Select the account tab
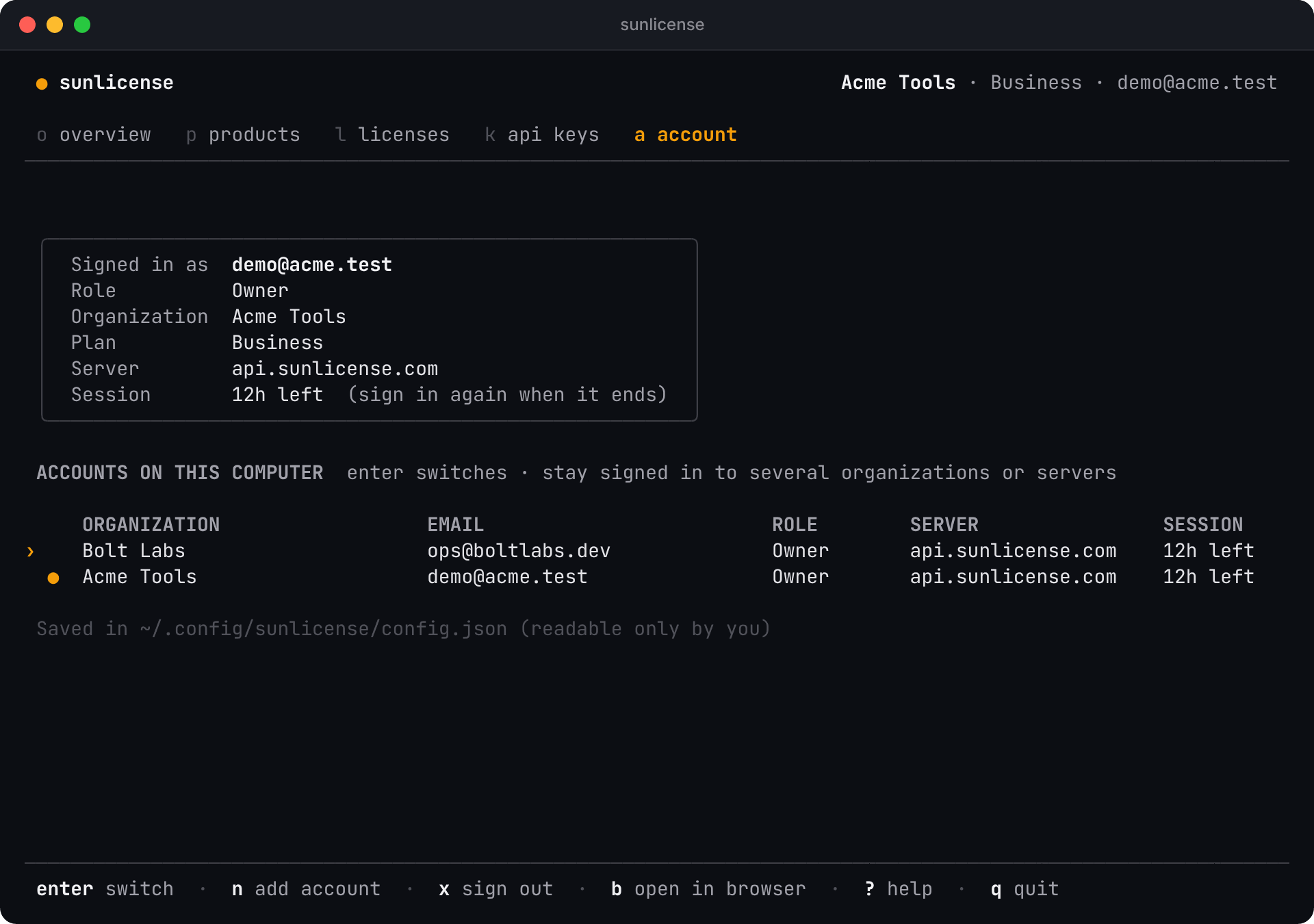This screenshot has width=1314, height=924. coord(686,135)
